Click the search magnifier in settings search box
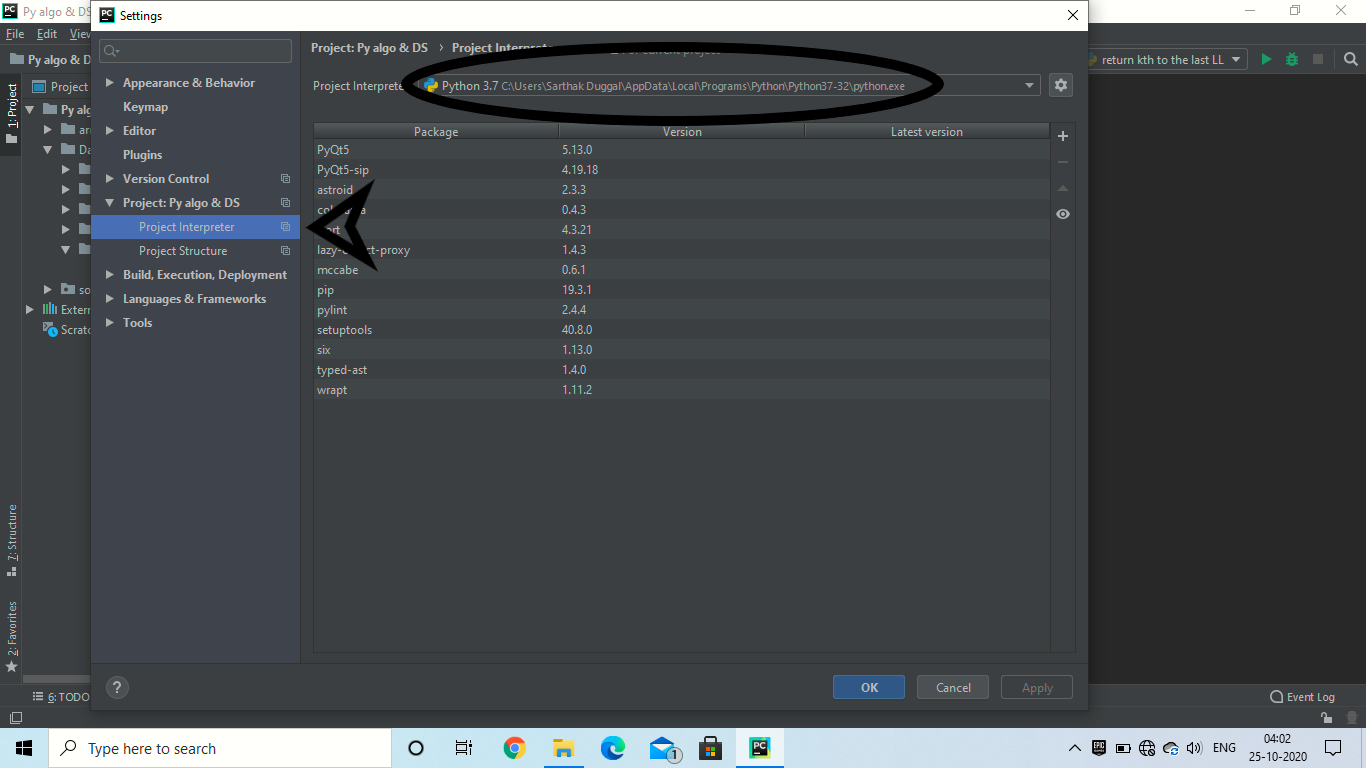This screenshot has height=768, width=1366. (111, 51)
